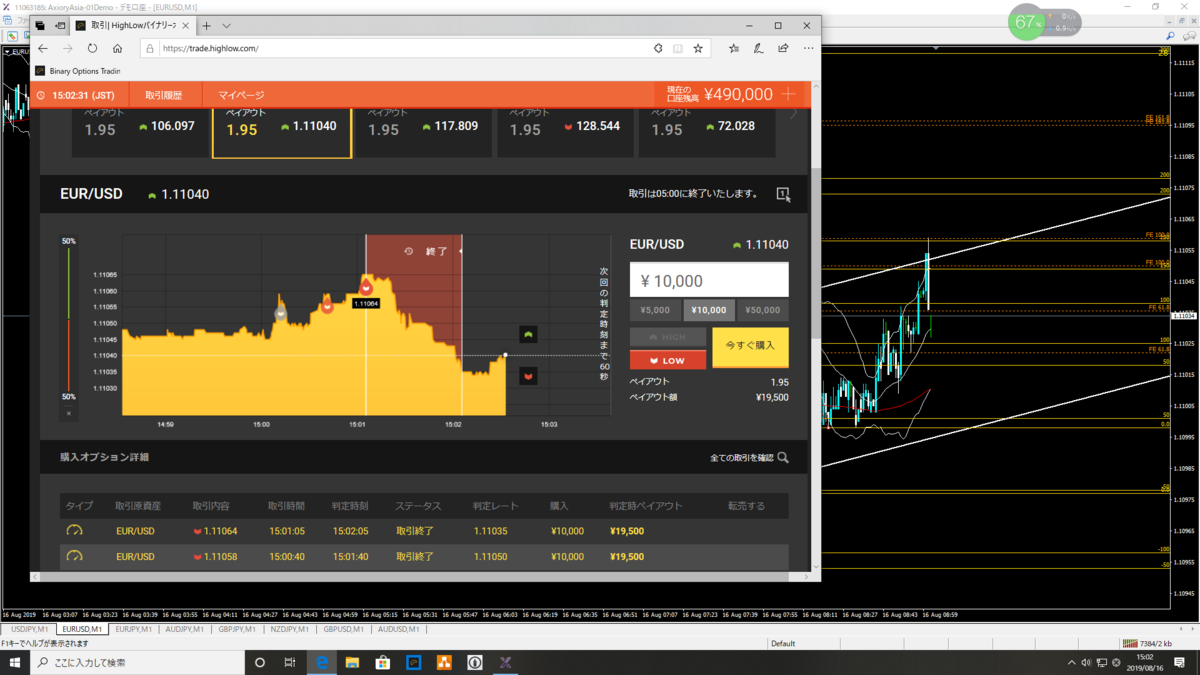Open the Edge icon in the taskbar
1200x675 pixels.
pyautogui.click(x=322, y=662)
